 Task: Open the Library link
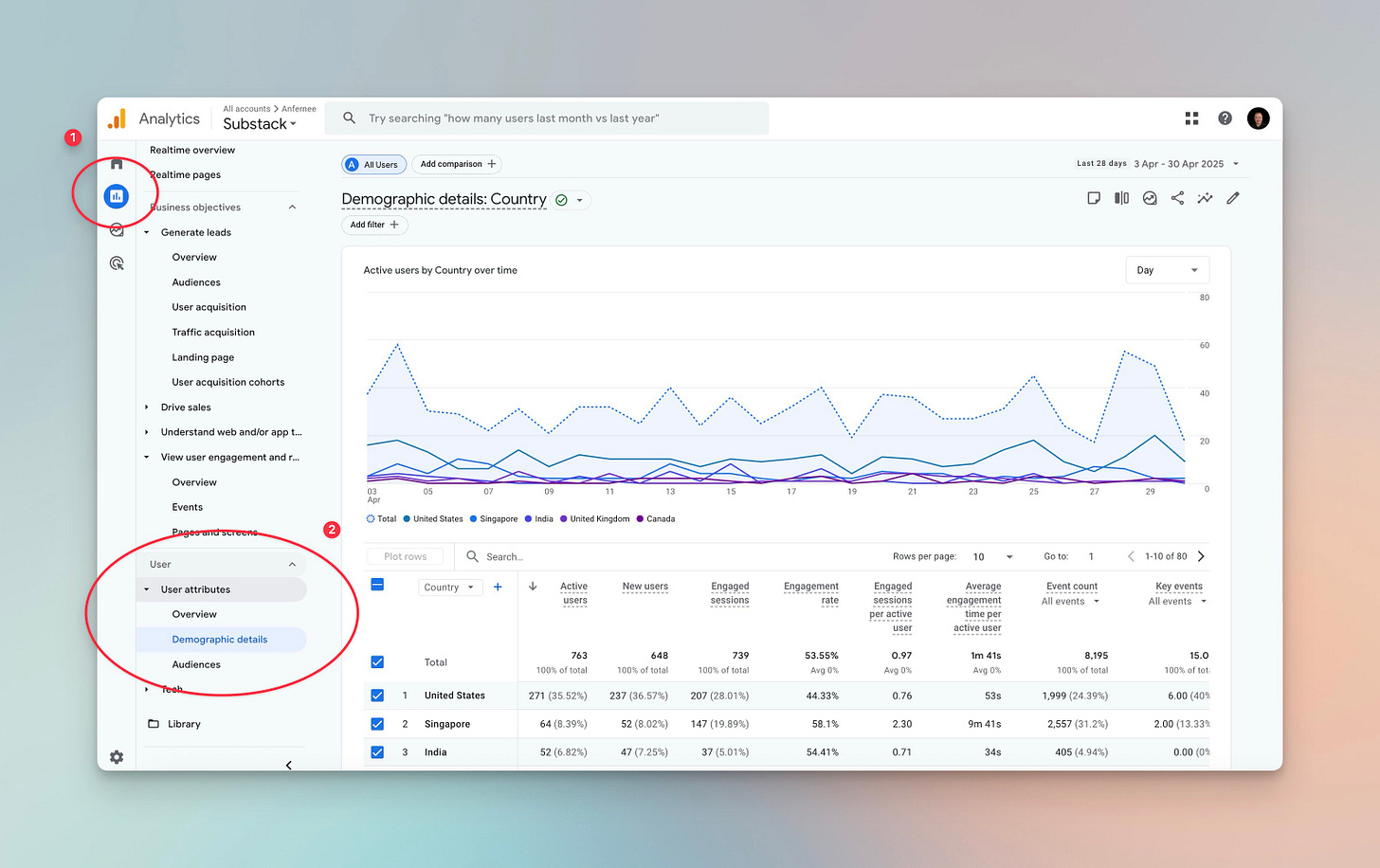pos(184,724)
